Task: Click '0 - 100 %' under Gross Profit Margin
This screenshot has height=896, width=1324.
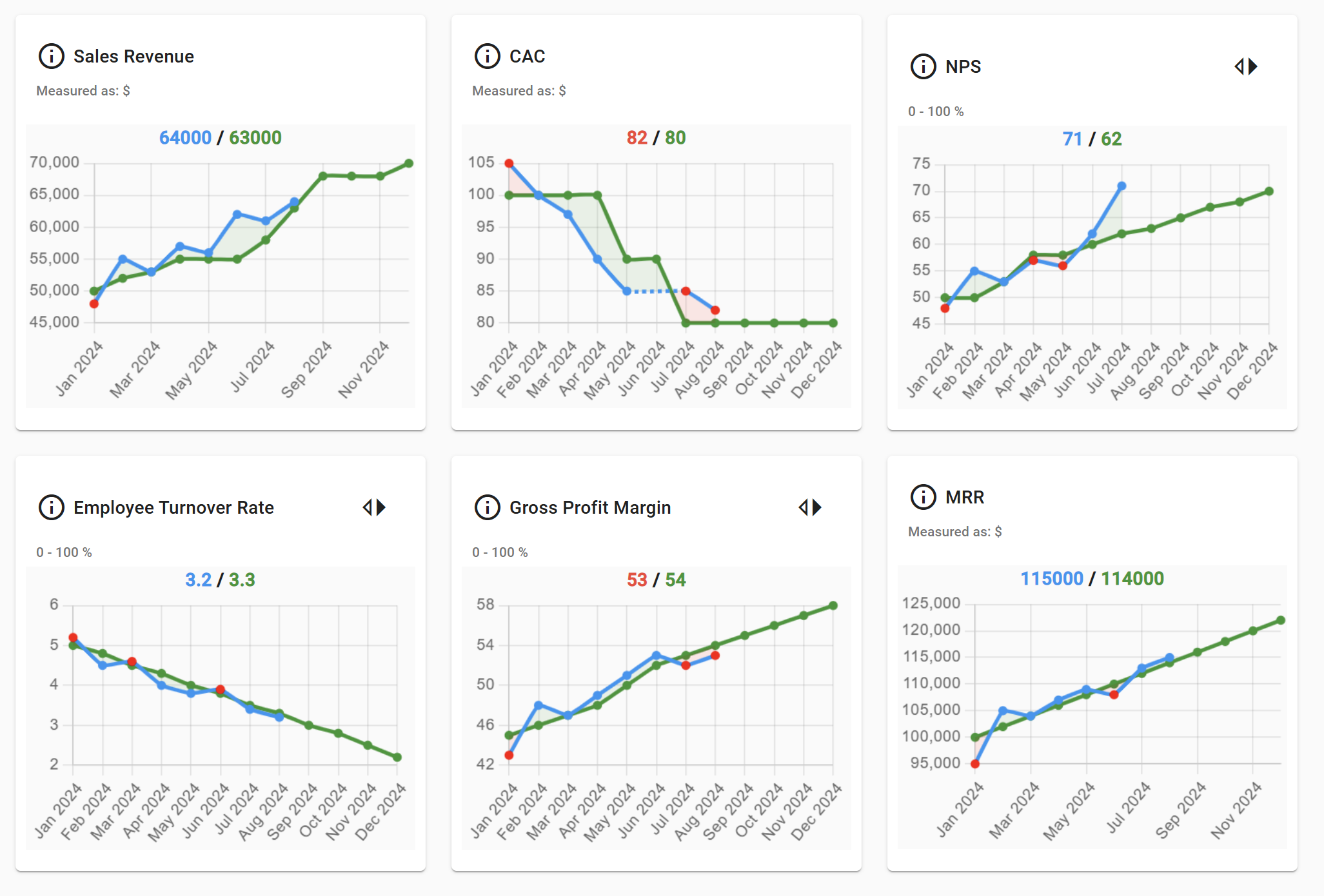Action: point(500,552)
